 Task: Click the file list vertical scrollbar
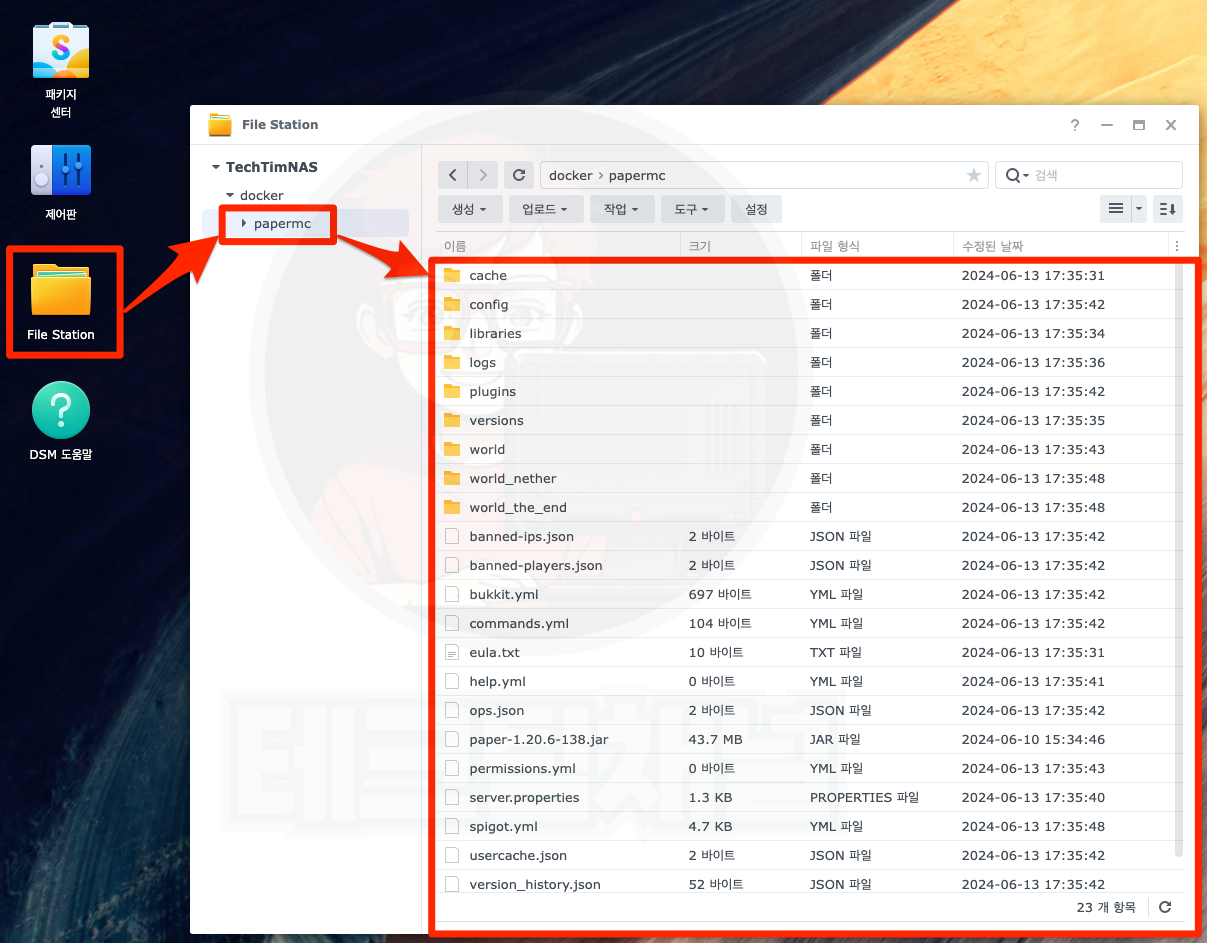pos(1178,560)
